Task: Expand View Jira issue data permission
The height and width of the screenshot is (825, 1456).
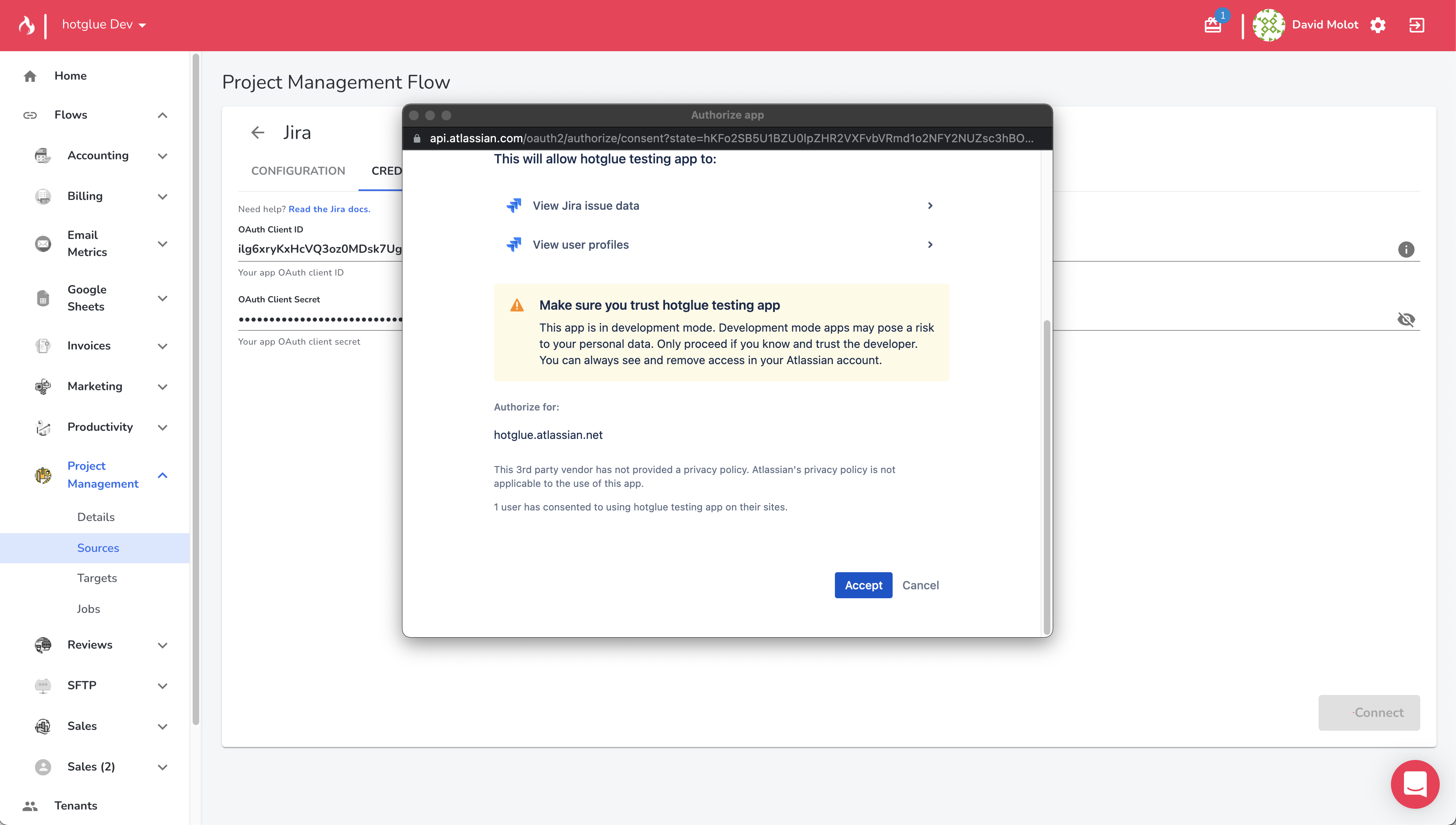Action: (930, 206)
